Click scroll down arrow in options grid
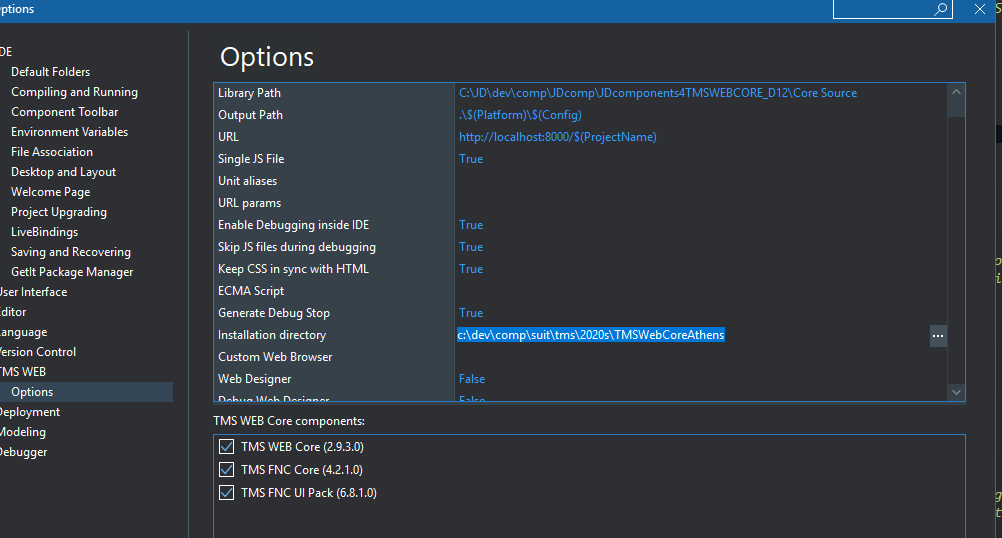 tap(956, 392)
